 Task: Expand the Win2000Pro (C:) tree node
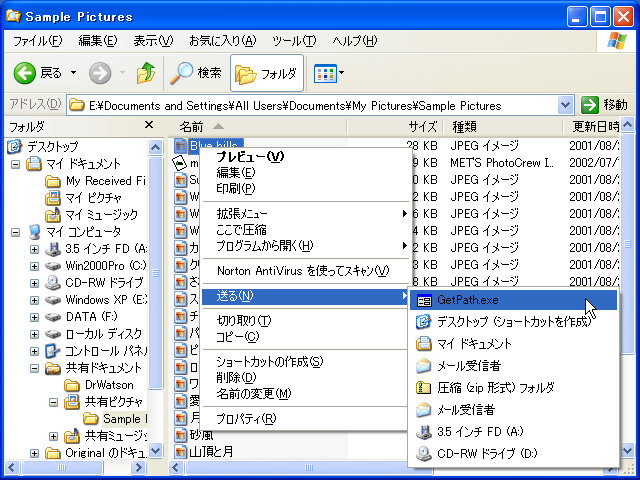coord(34,266)
